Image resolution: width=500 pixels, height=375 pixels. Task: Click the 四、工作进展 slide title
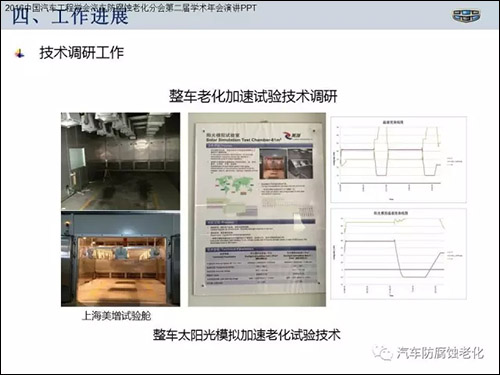click(x=70, y=17)
